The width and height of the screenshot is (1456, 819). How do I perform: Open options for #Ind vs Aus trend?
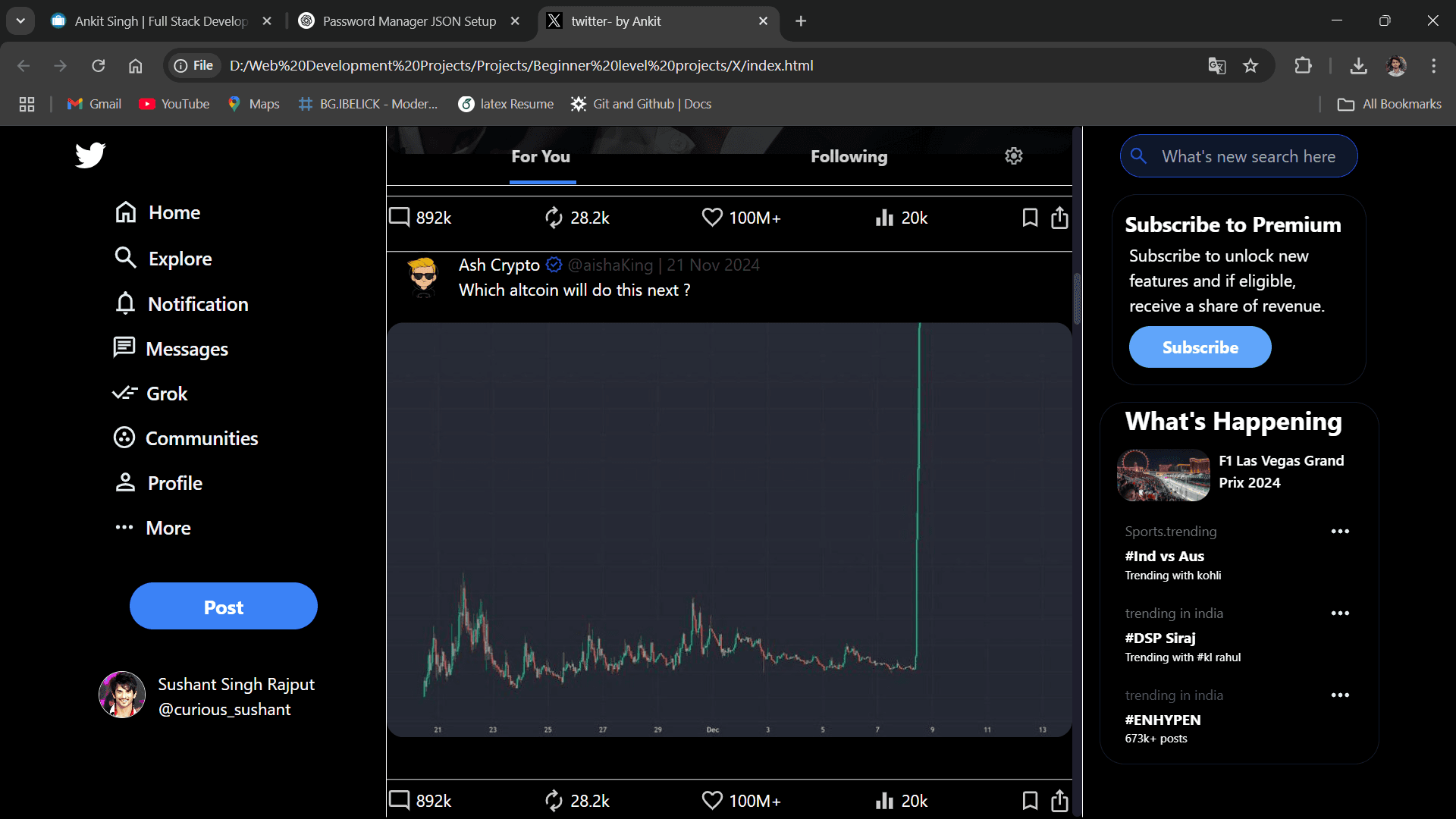[x=1340, y=532]
